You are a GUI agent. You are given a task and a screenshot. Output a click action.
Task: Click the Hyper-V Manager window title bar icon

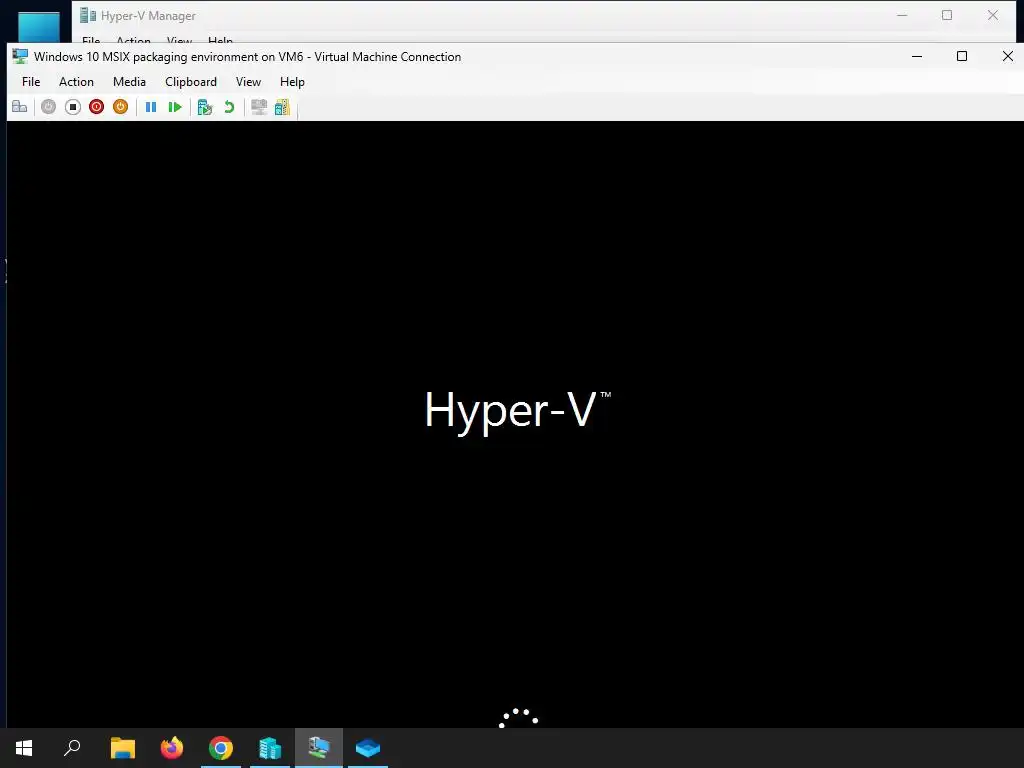[88, 15]
